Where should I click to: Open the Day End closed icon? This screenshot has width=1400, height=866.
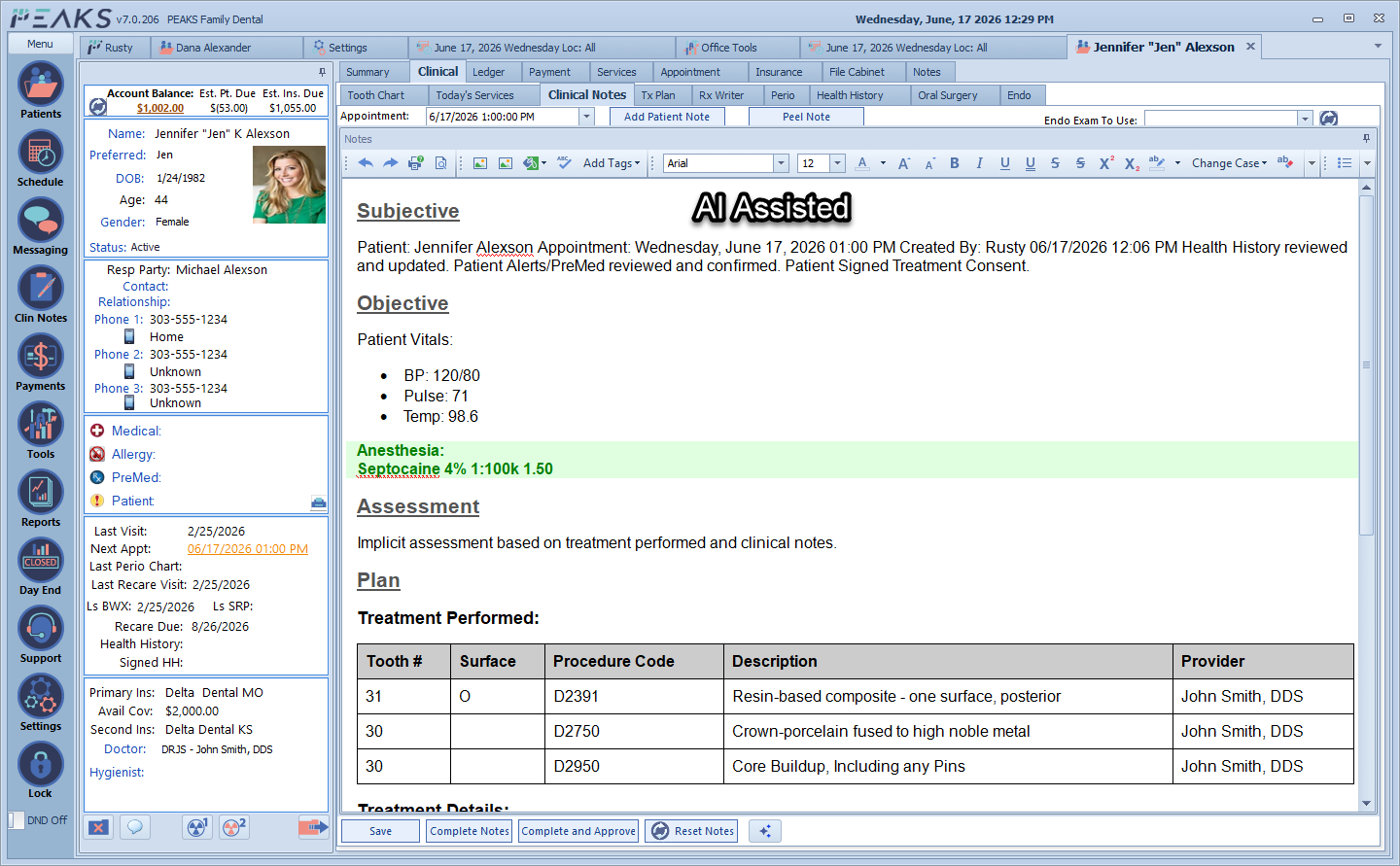pos(40,567)
